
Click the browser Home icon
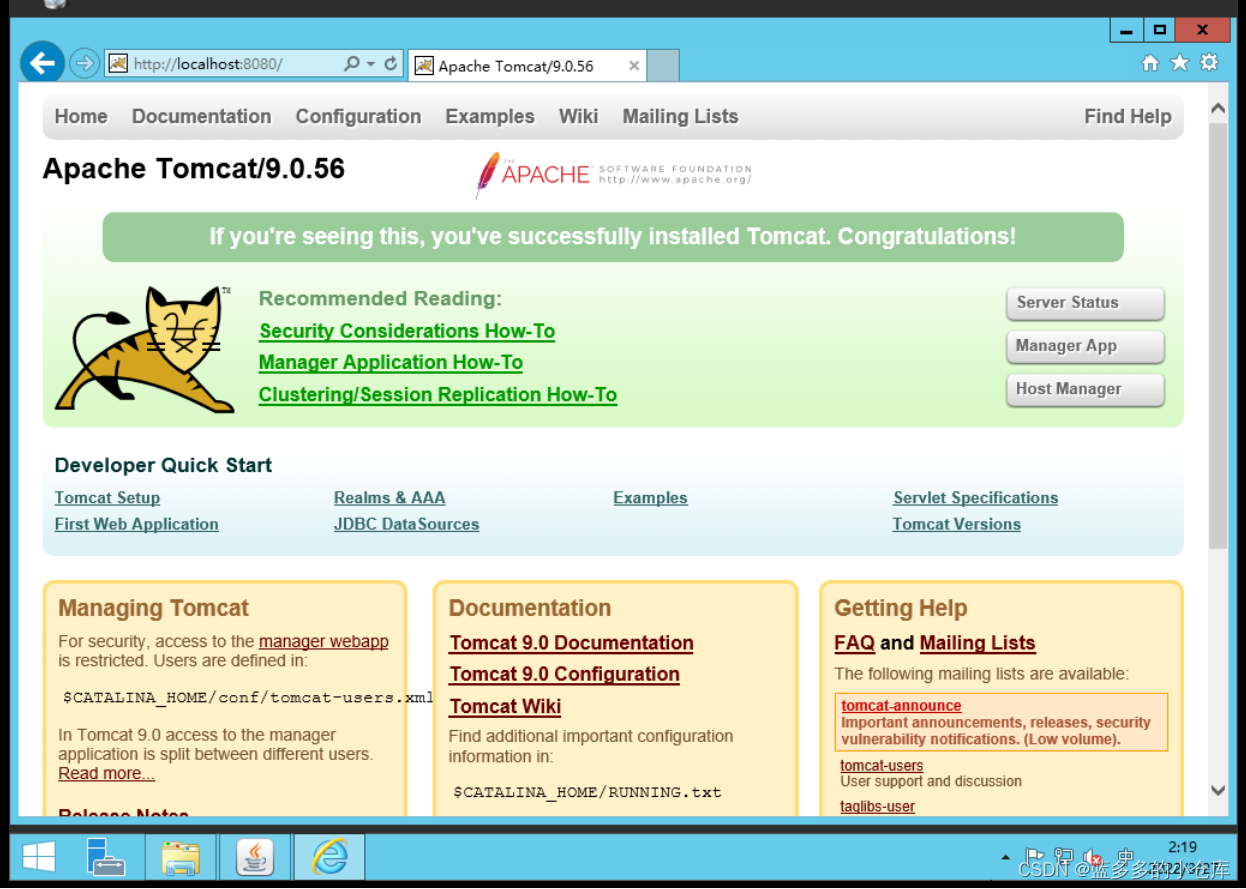(x=1150, y=62)
